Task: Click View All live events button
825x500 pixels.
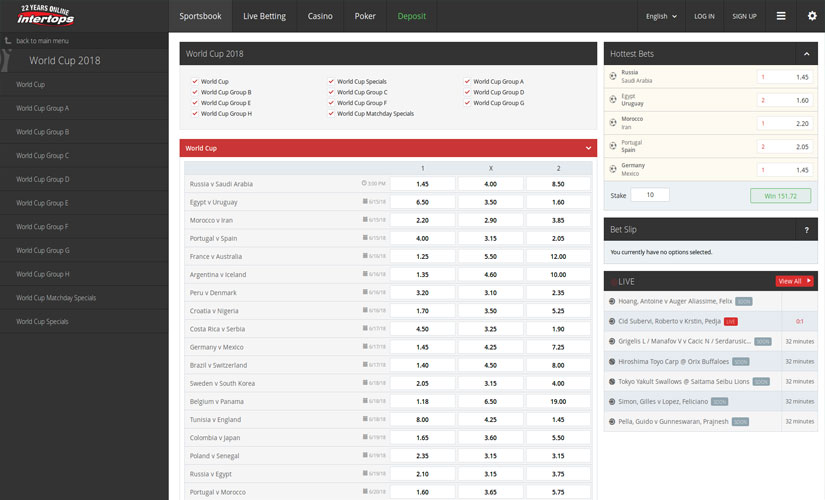Action: 794,281
